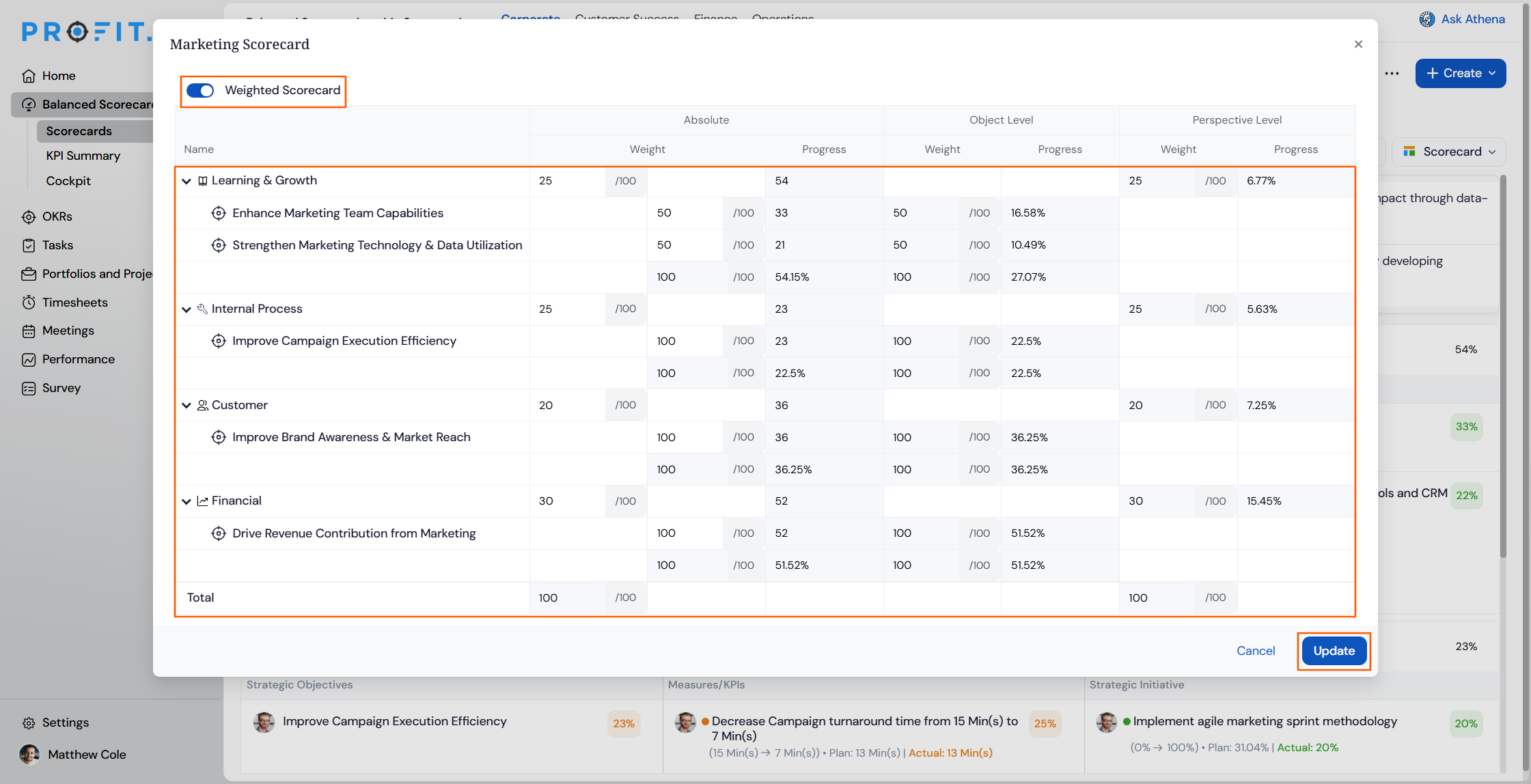Open OKRs via target icon
Screen dimensions: 1531x784
coord(28,217)
